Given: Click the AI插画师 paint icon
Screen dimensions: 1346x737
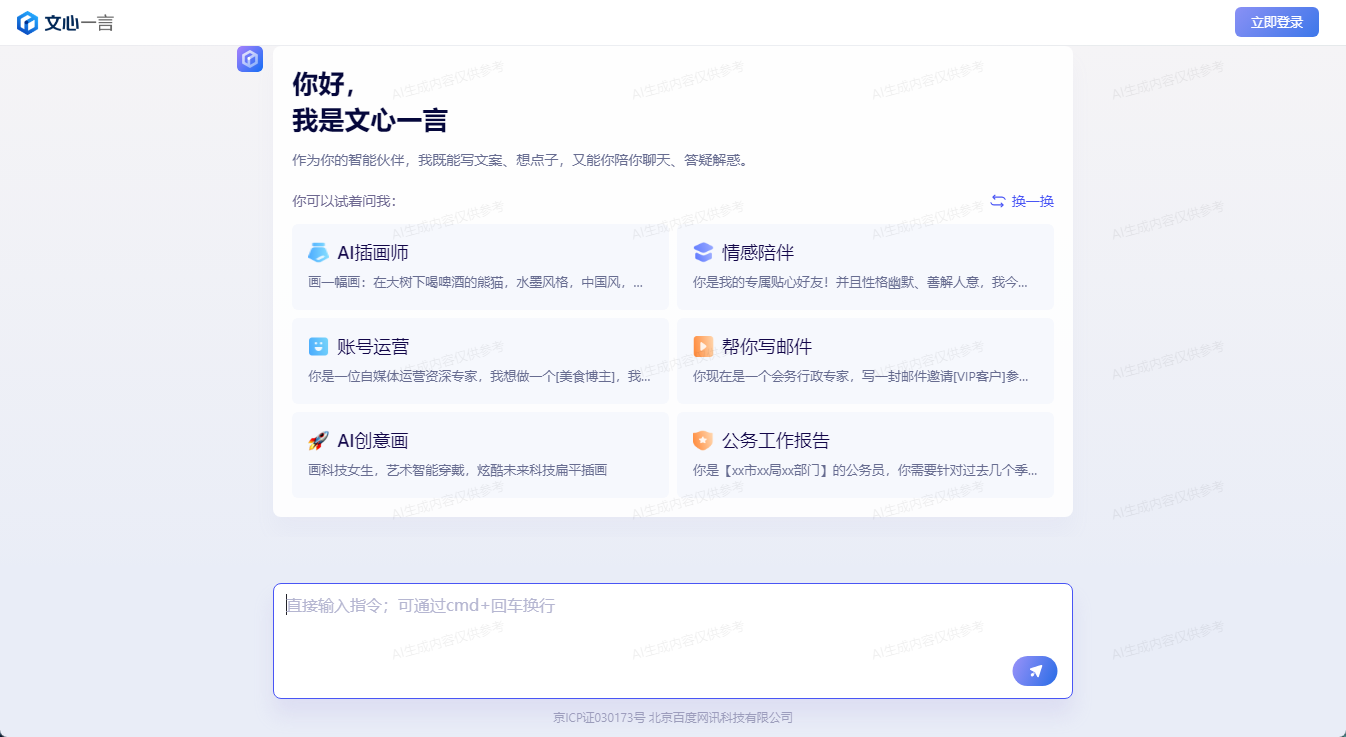Looking at the screenshot, I should pos(318,253).
